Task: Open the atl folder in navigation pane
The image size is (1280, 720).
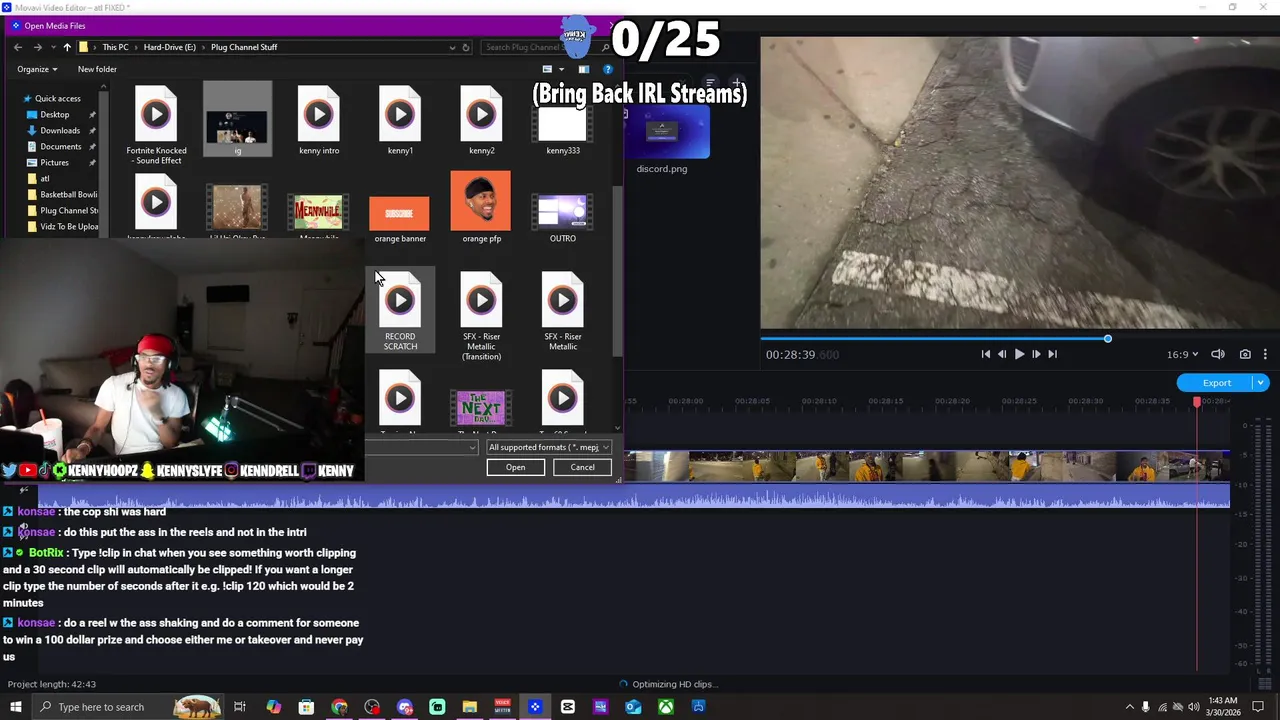Action: point(44,178)
